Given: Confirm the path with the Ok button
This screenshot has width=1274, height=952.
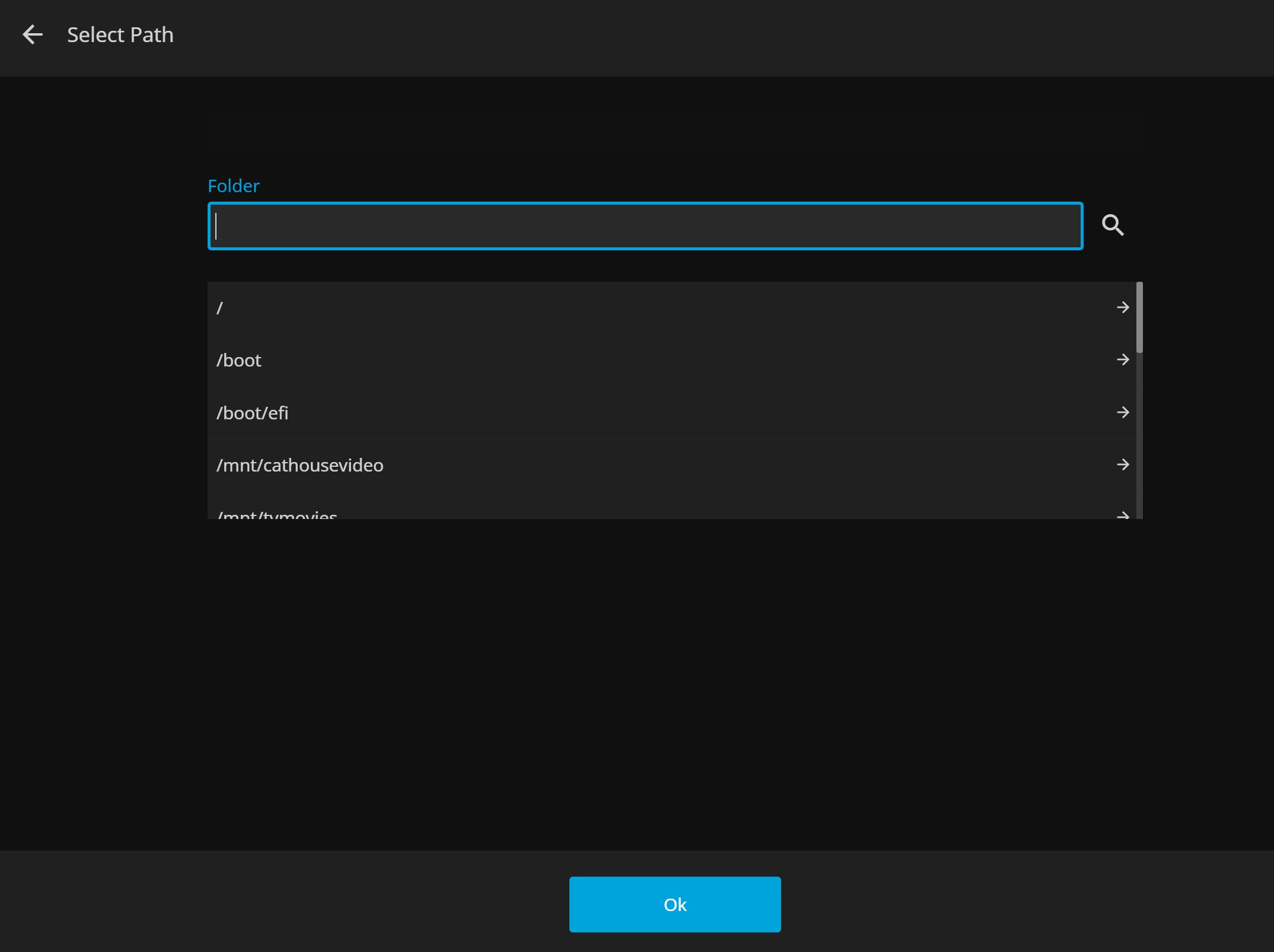Looking at the screenshot, I should tap(675, 905).
